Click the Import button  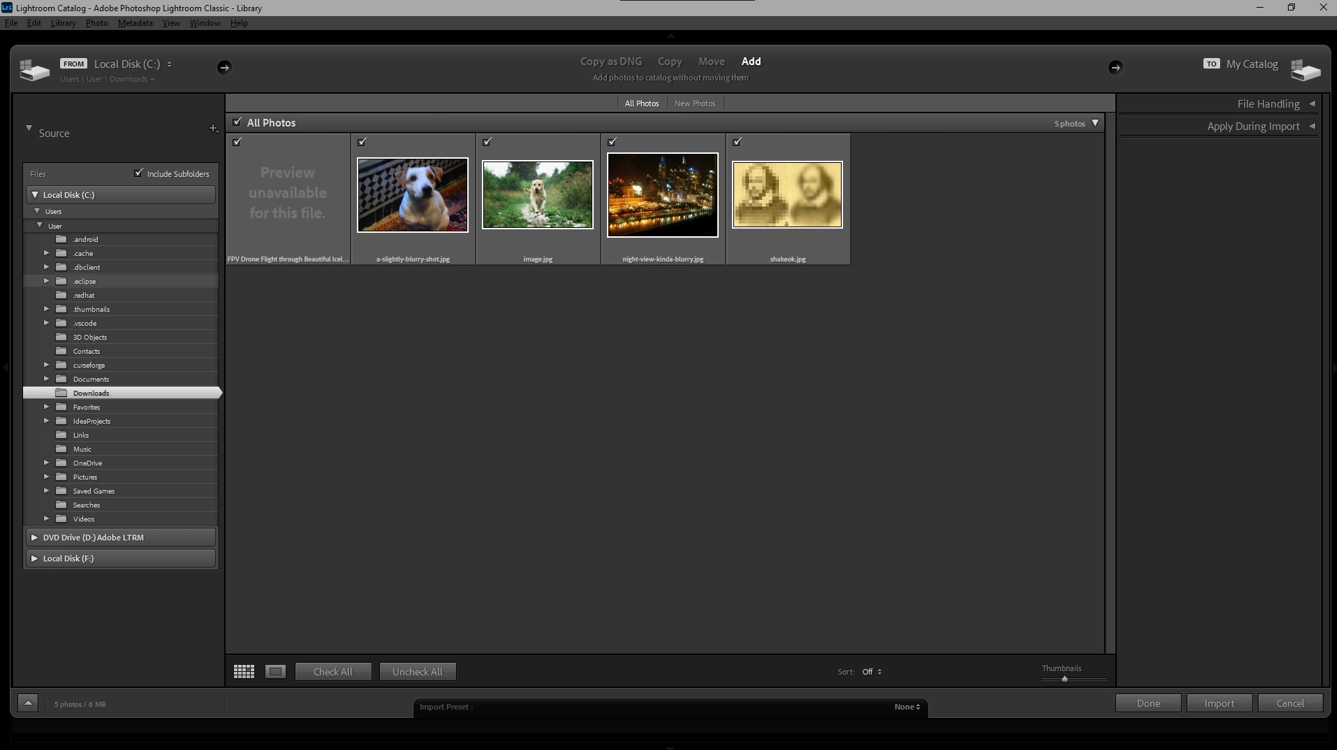(x=1219, y=703)
